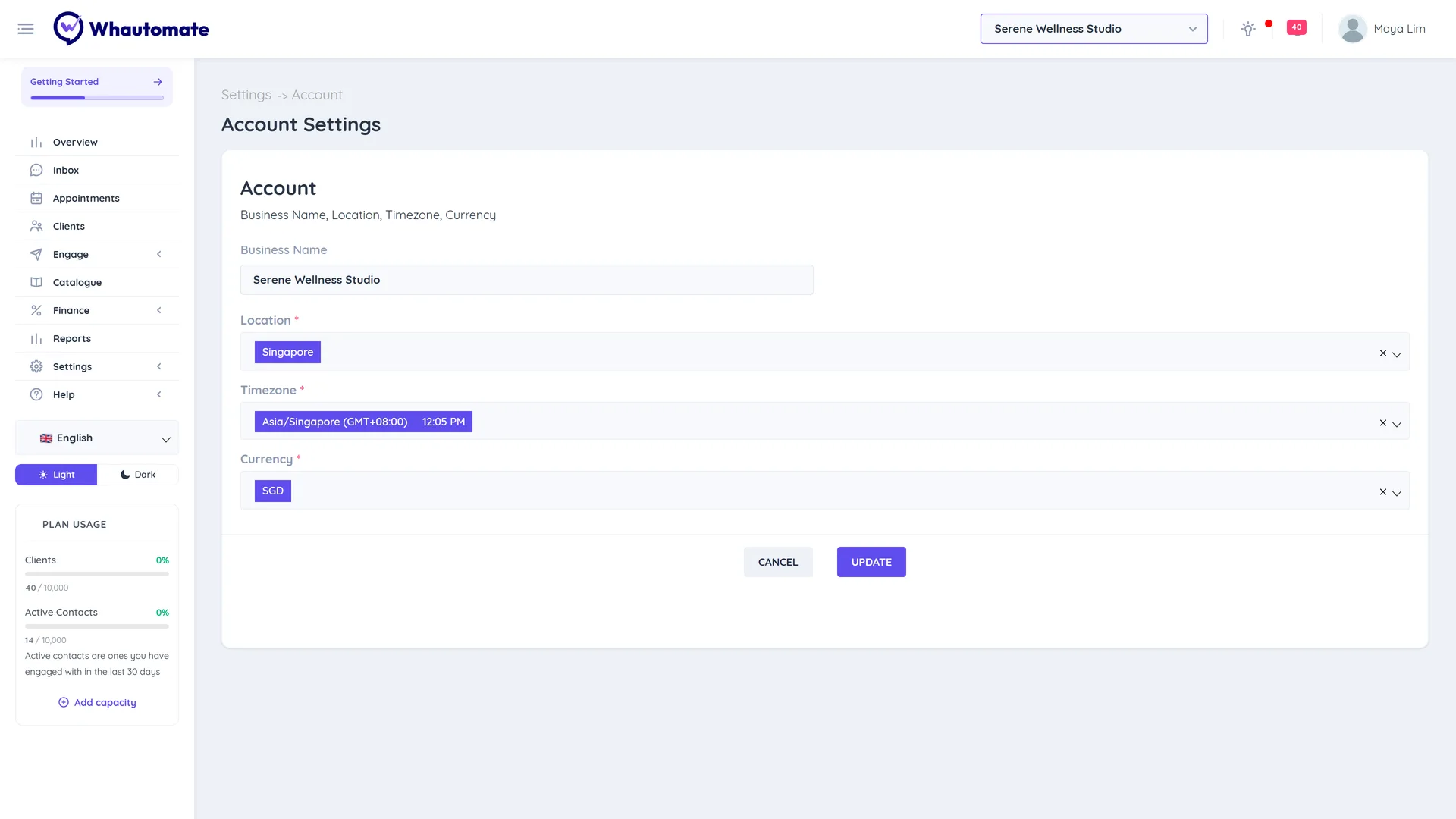
Task: Expand the Timezone dropdown arrow
Action: click(1397, 424)
